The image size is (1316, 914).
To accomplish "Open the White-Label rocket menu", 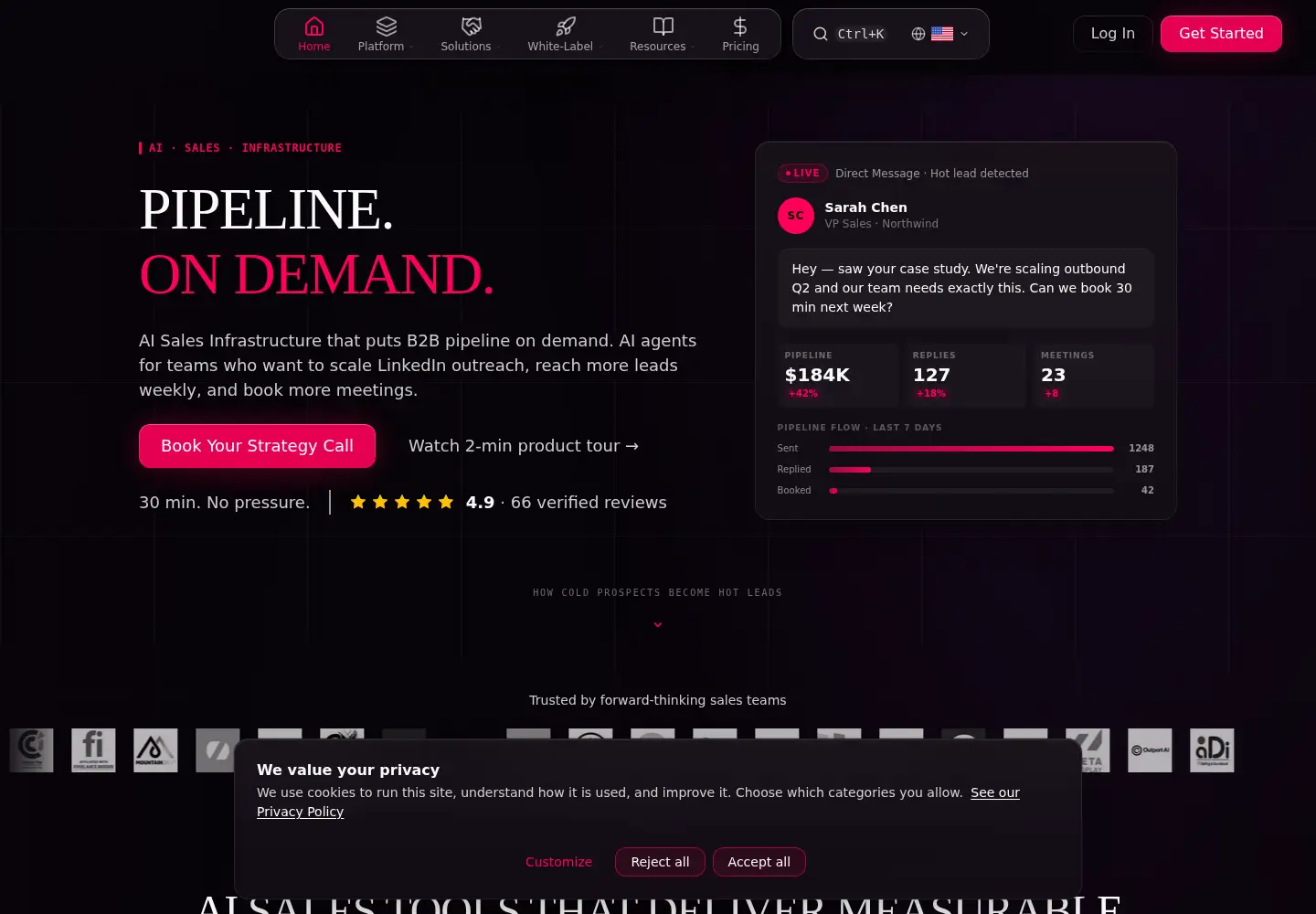I will pyautogui.click(x=565, y=34).
